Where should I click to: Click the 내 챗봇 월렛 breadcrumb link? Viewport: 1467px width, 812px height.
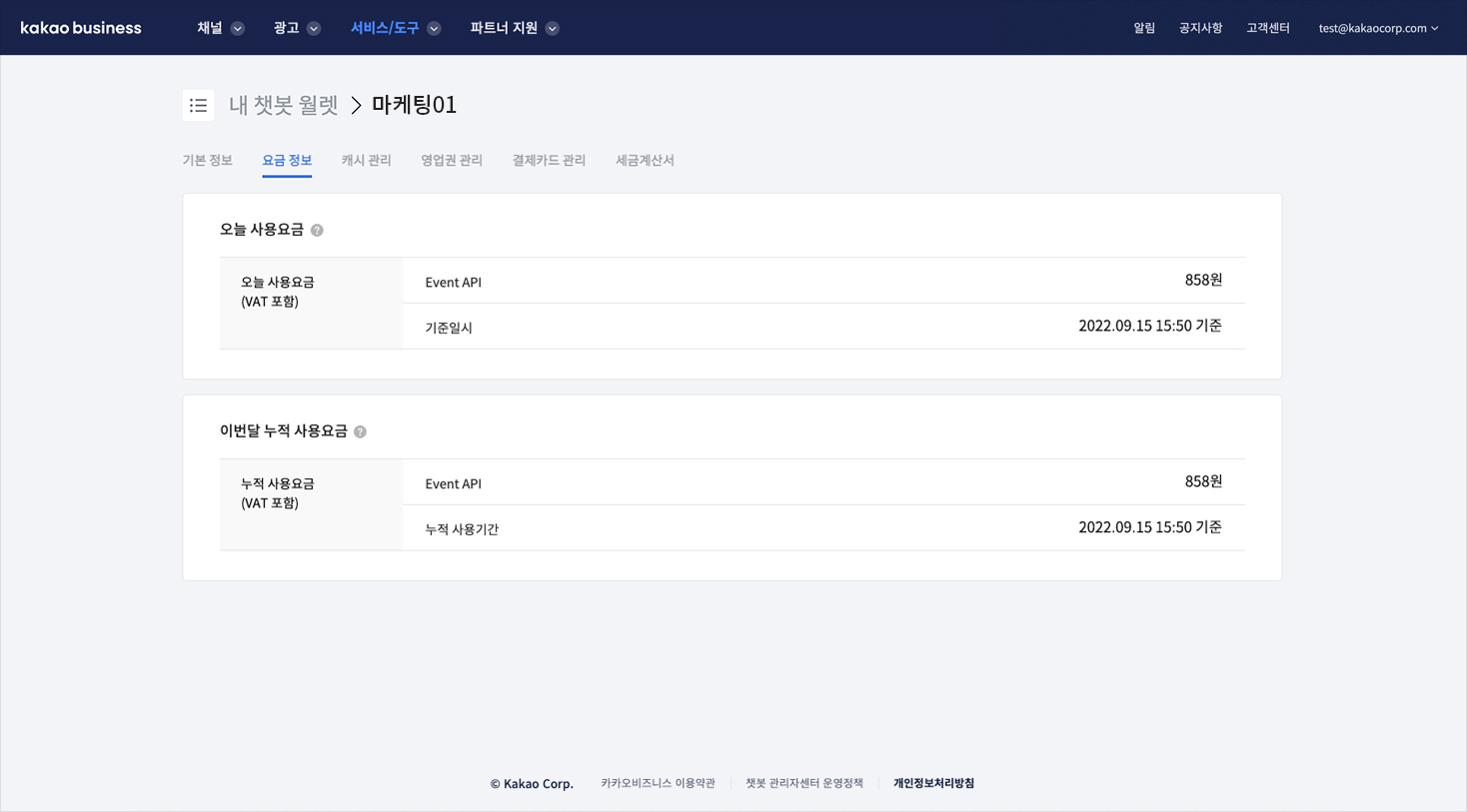(x=284, y=105)
